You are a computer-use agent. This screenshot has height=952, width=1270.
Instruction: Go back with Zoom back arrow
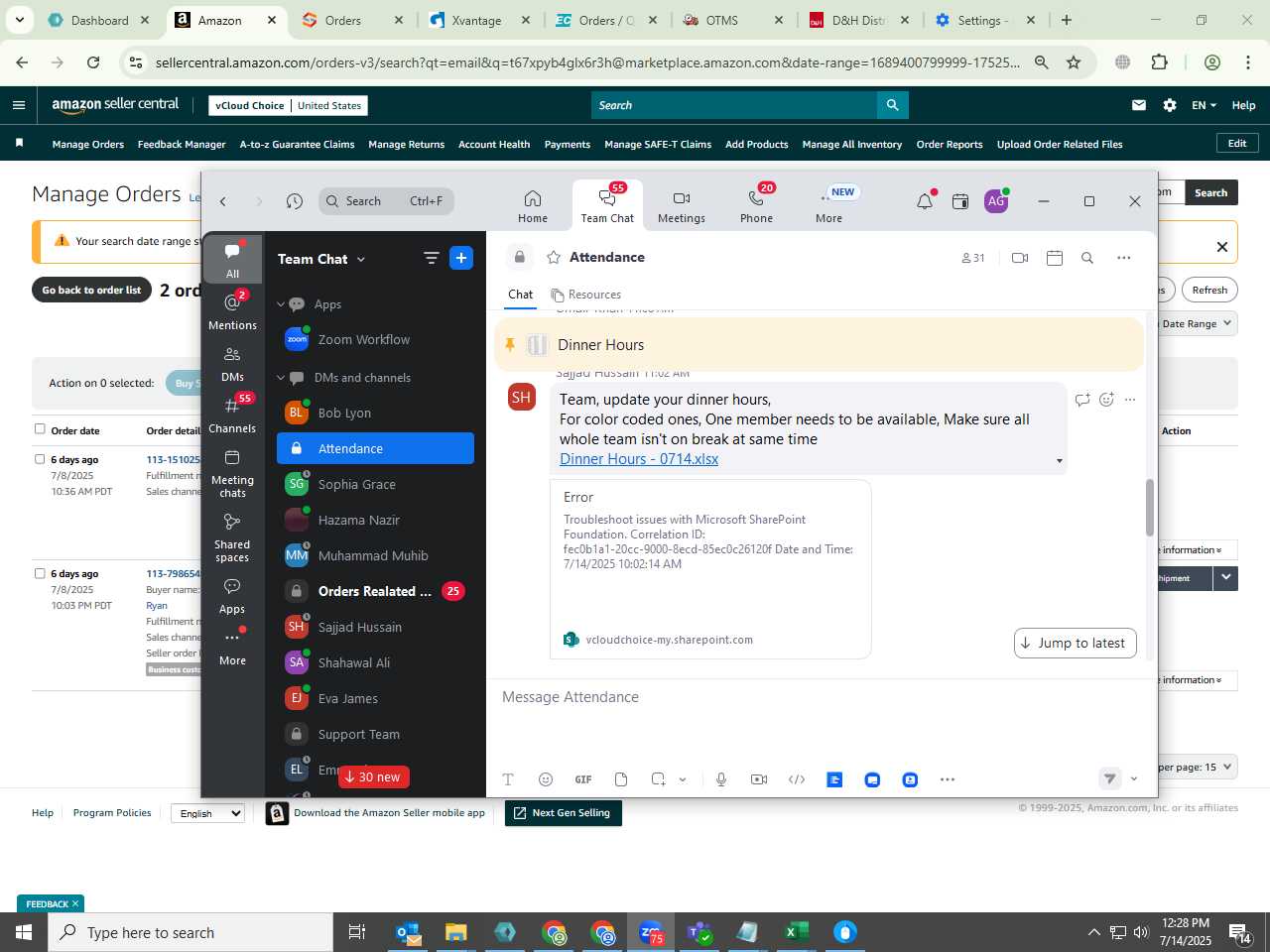coord(223,201)
